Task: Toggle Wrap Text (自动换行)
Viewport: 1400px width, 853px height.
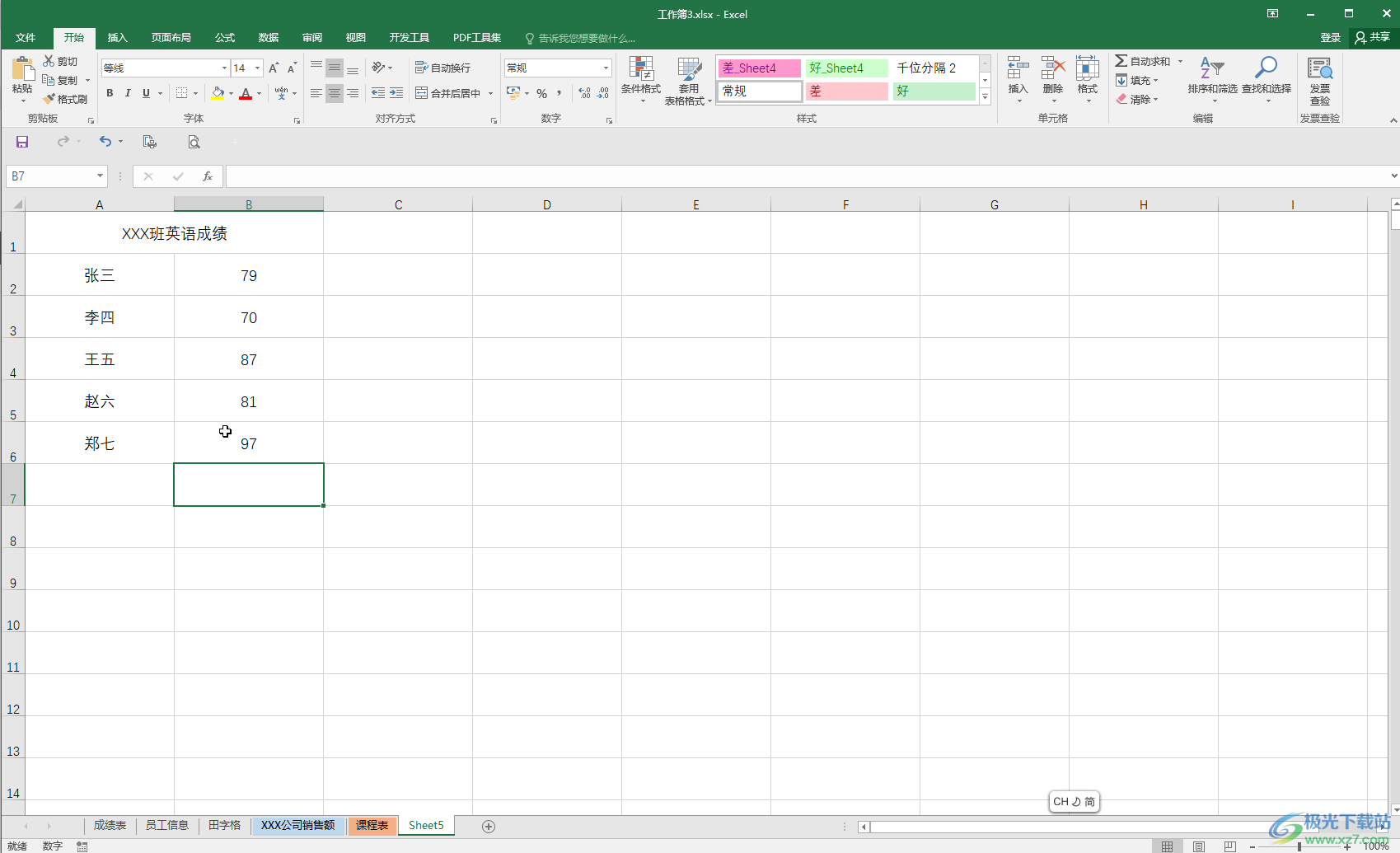Action: coord(443,68)
